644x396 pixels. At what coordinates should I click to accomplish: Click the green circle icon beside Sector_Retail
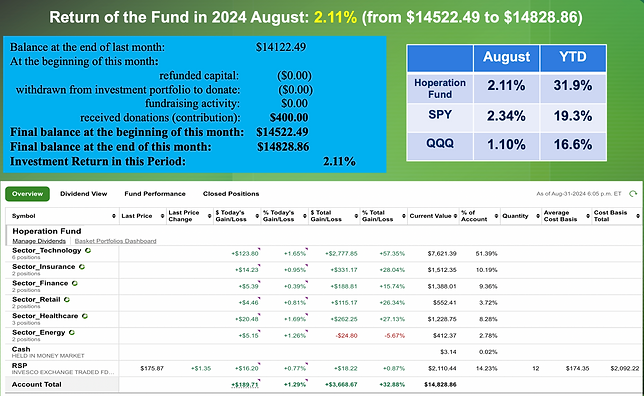click(67, 299)
